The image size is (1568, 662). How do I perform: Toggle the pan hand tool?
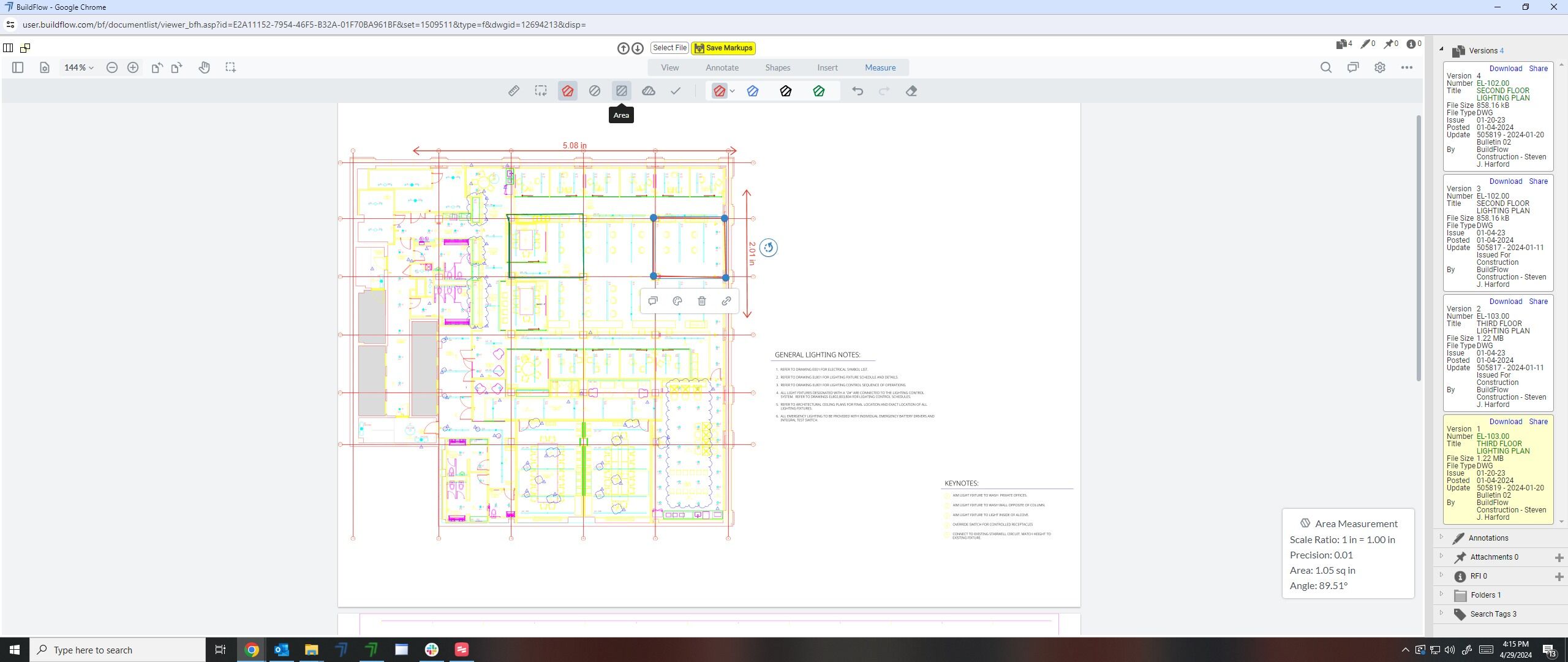click(204, 67)
